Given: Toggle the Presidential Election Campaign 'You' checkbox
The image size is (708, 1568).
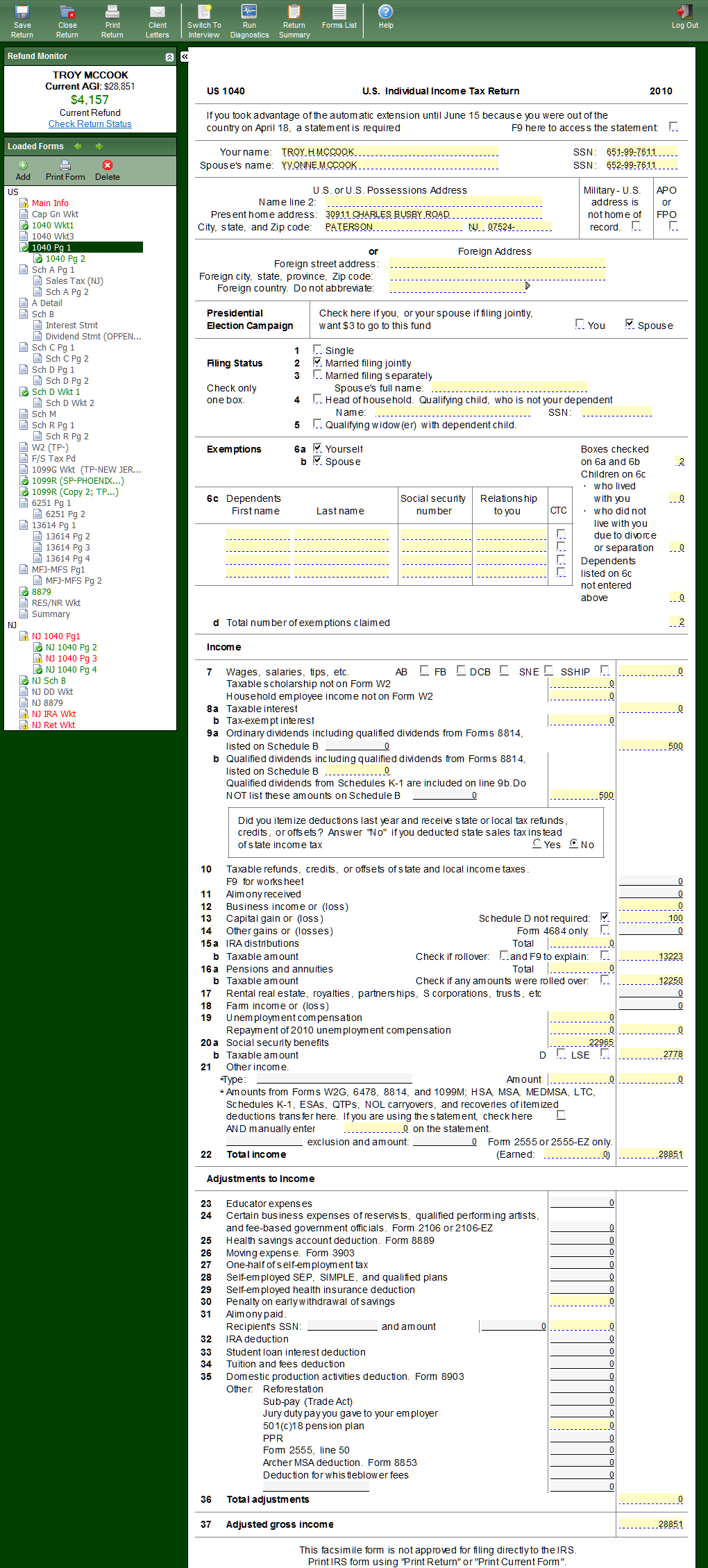Looking at the screenshot, I should 580,324.
